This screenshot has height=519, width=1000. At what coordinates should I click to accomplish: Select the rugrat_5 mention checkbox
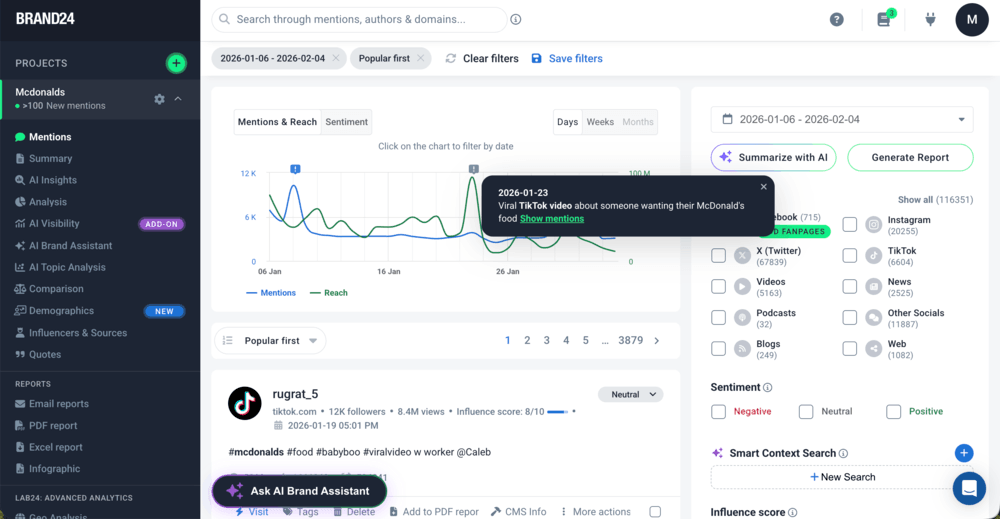[655, 511]
